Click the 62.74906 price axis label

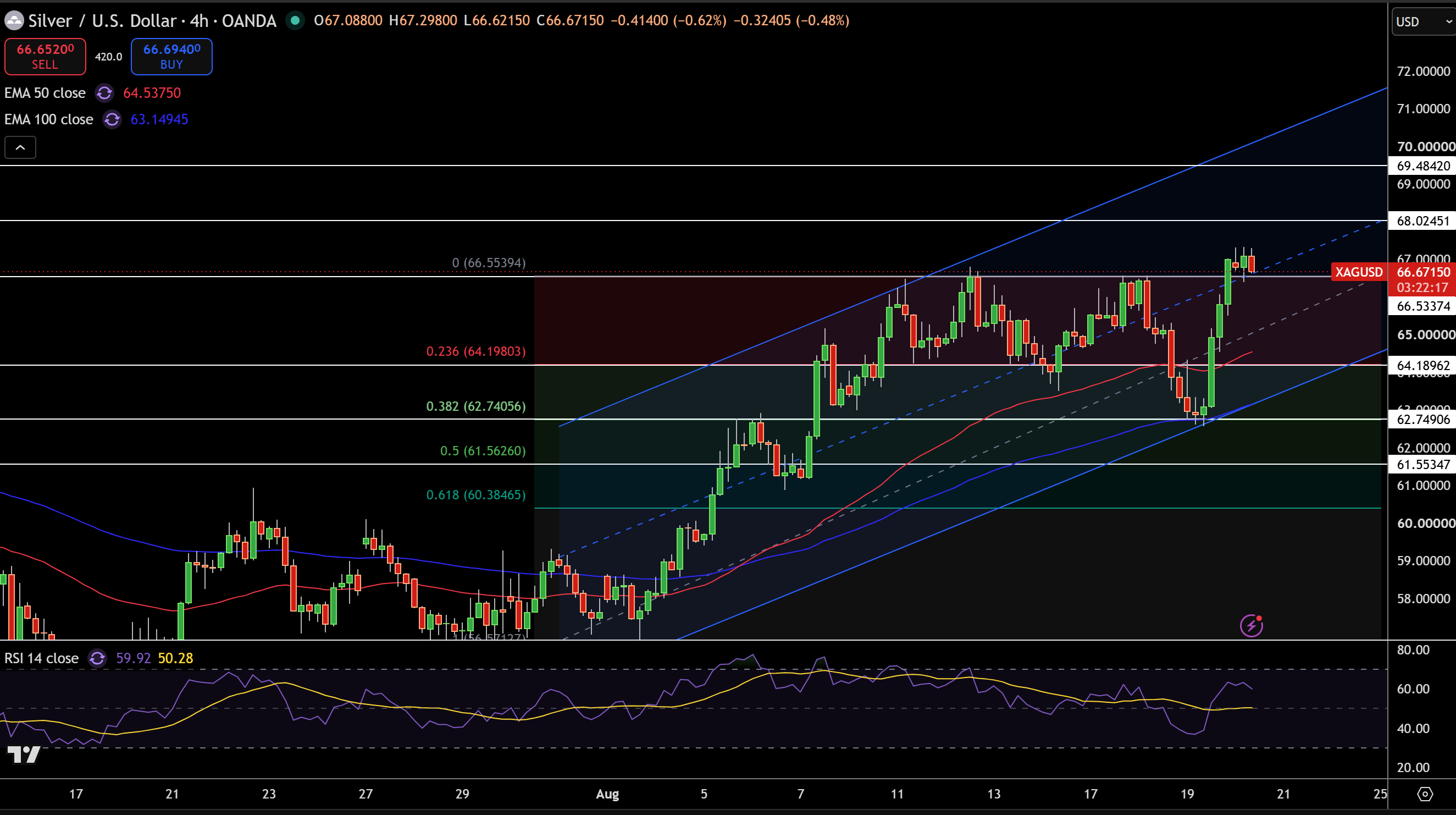1423,419
